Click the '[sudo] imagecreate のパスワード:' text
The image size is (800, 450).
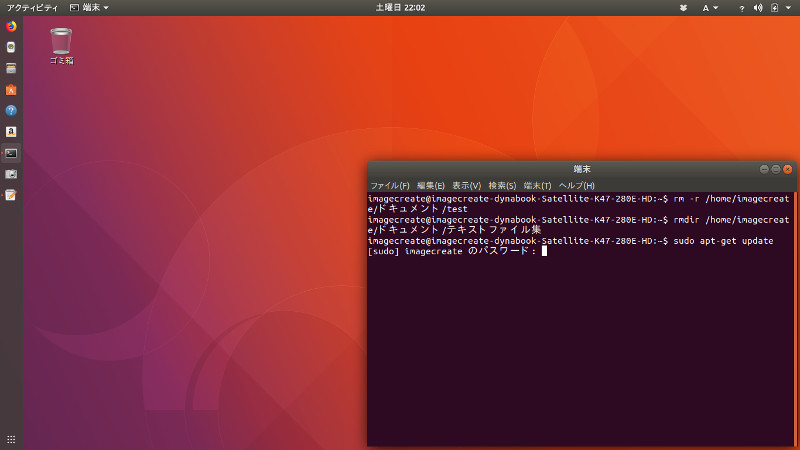point(452,251)
